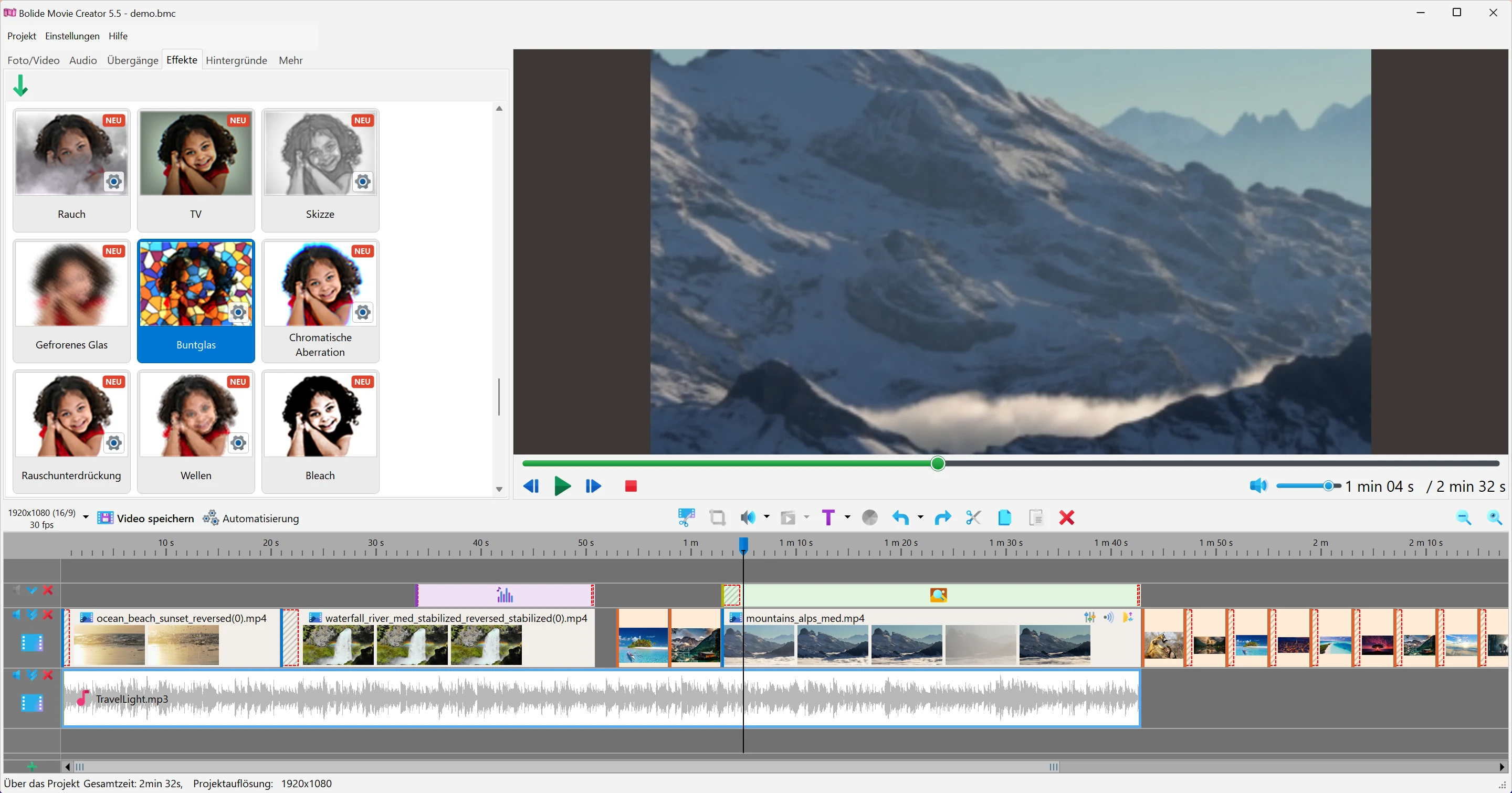
Task: Click the volume speaker icon in timeline toolbar
Action: [x=748, y=517]
